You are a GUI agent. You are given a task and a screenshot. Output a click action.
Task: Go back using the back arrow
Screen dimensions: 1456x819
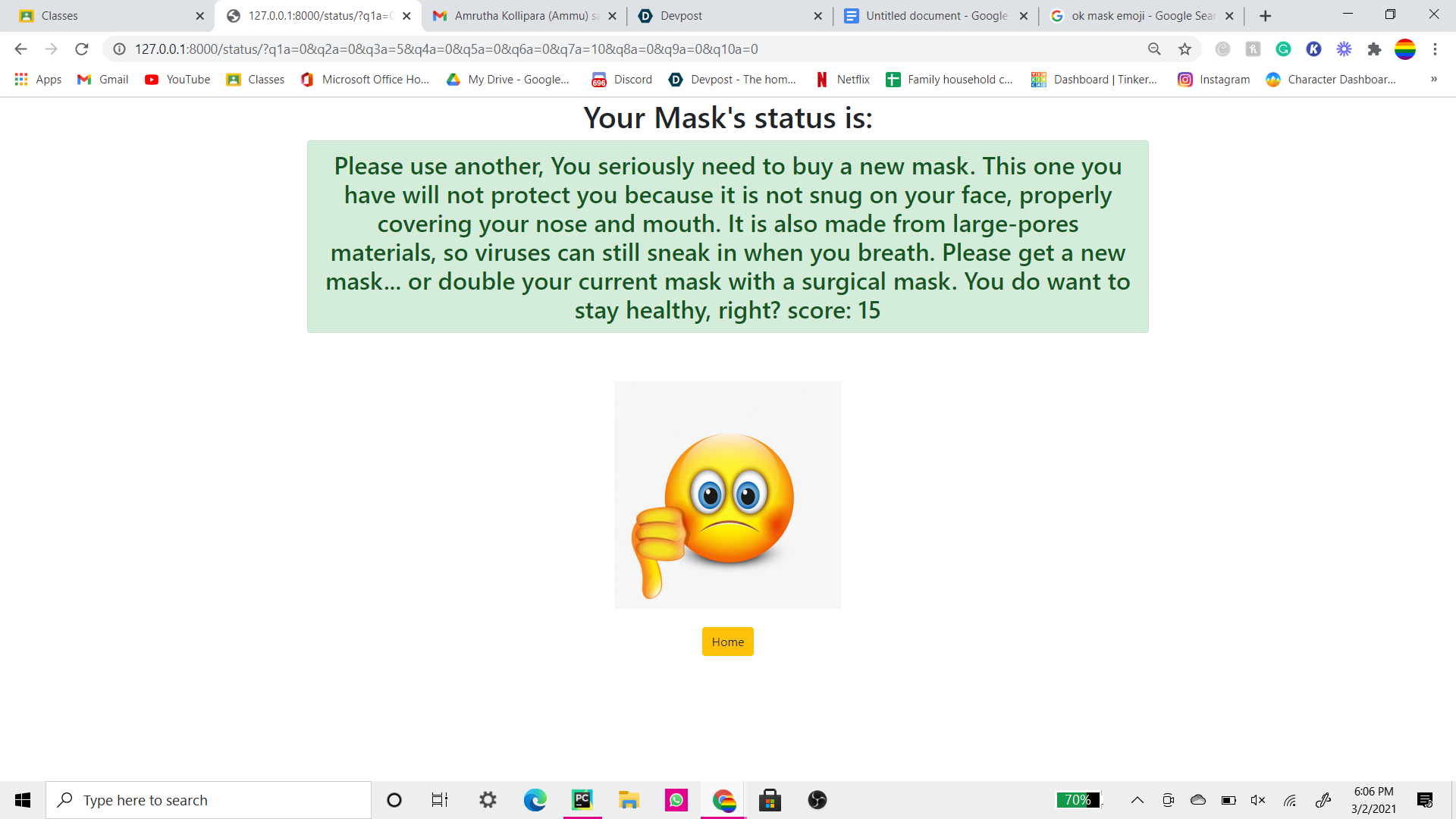pyautogui.click(x=20, y=49)
